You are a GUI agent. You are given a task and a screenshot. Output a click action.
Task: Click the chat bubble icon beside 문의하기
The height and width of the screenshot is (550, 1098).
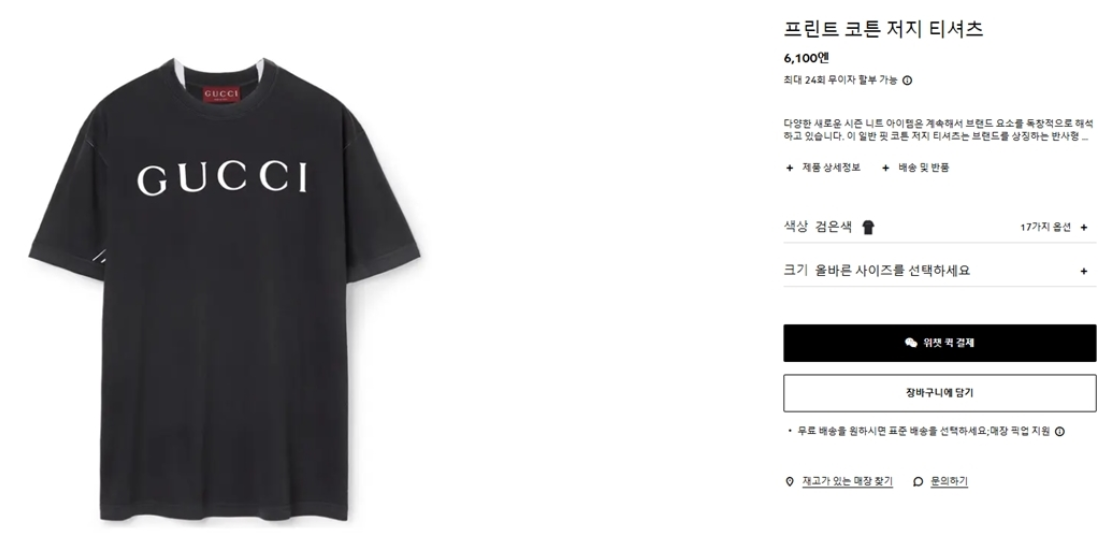(x=918, y=481)
